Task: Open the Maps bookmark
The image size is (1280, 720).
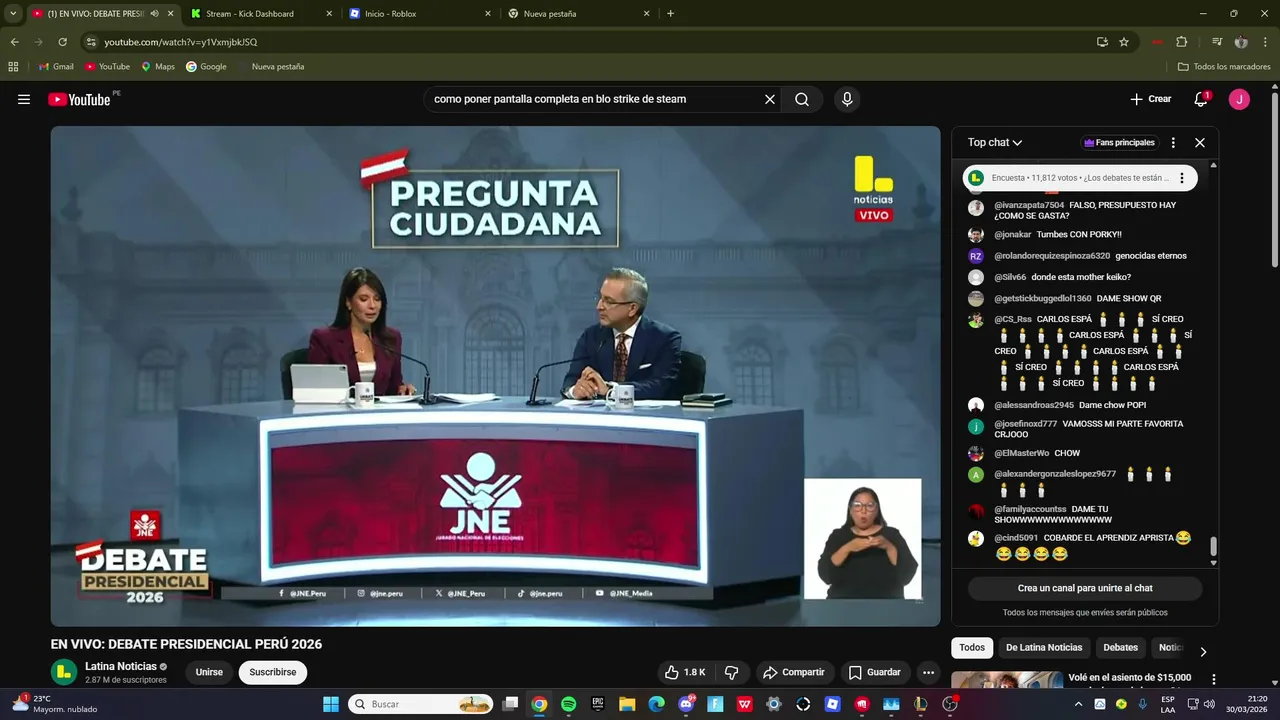Action: coord(158,67)
